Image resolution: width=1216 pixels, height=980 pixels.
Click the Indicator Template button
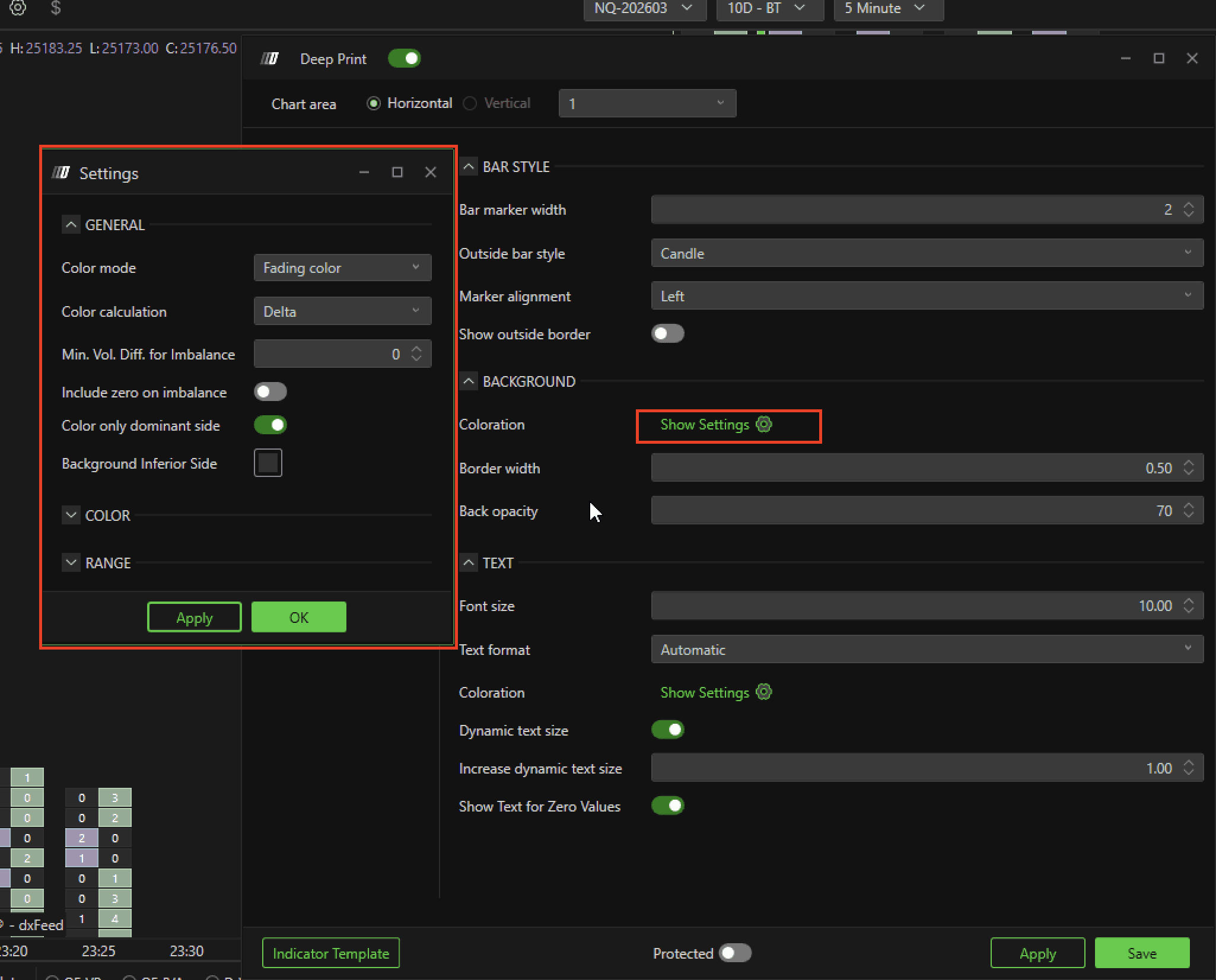pyautogui.click(x=330, y=953)
